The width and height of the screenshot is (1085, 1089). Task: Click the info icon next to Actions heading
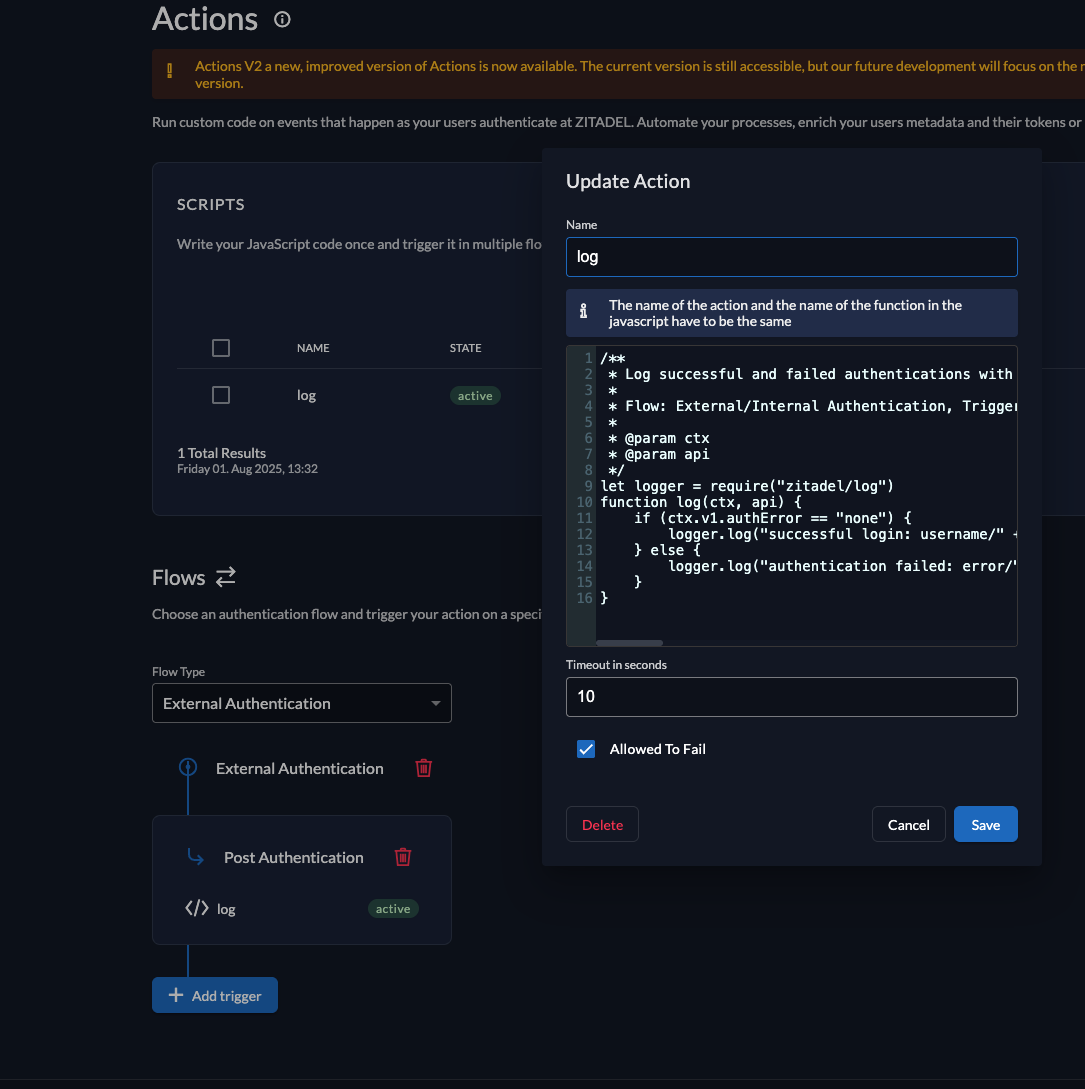point(282,19)
